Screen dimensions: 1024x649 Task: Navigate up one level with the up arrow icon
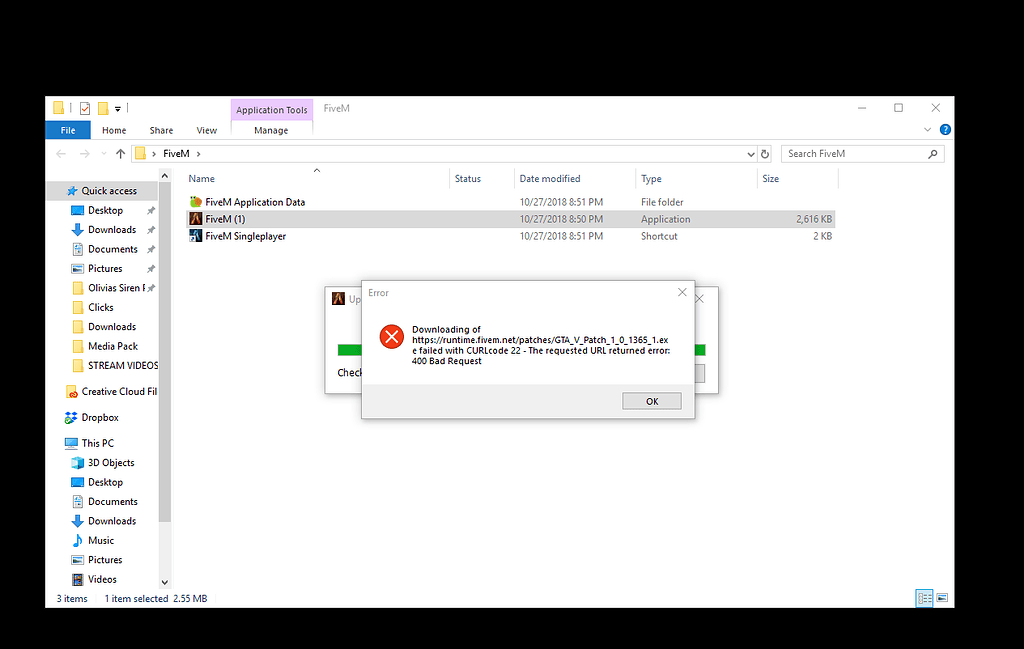click(x=121, y=153)
